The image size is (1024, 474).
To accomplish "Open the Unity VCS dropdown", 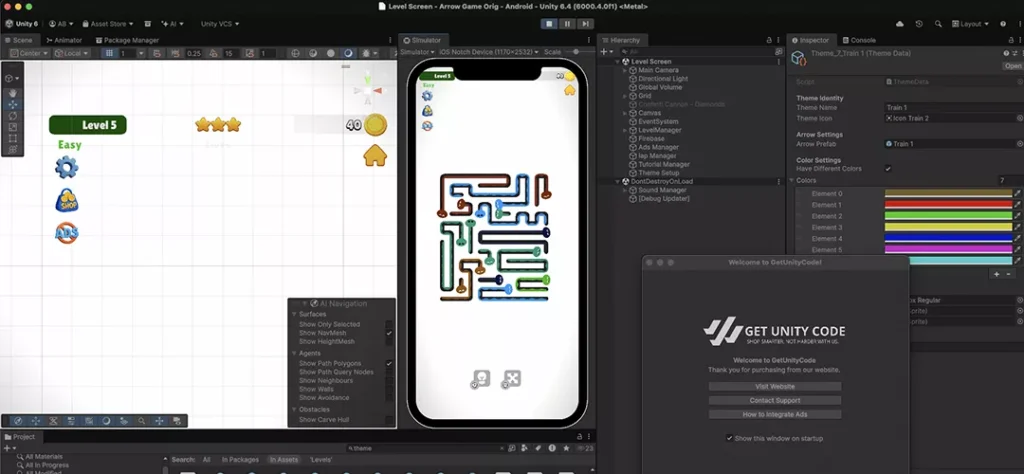I will [219, 24].
